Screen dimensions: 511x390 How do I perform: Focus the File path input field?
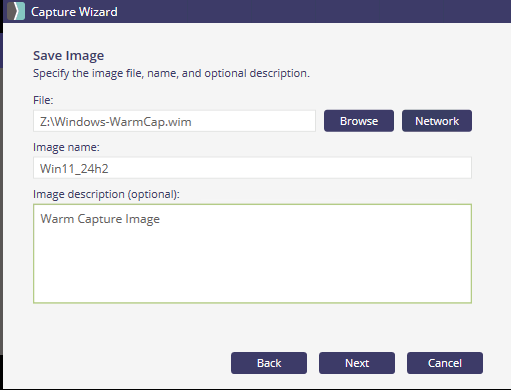[174, 121]
